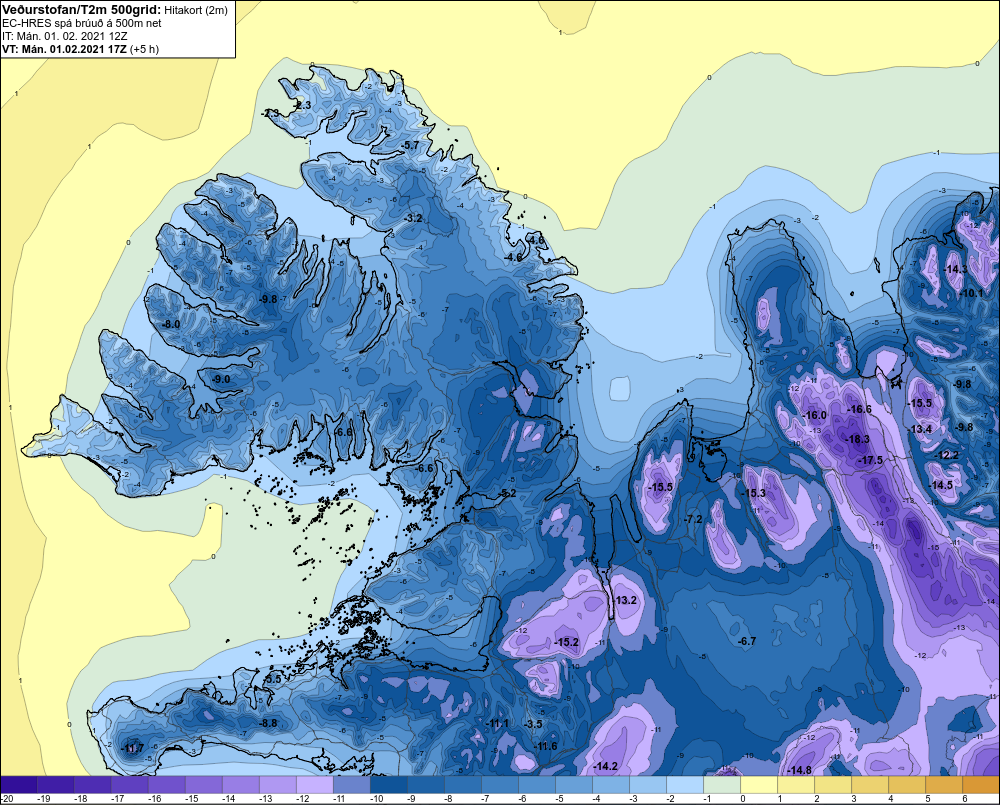Click the -5.7 temperature label
This screenshot has height=805, width=1000.
coord(411,145)
